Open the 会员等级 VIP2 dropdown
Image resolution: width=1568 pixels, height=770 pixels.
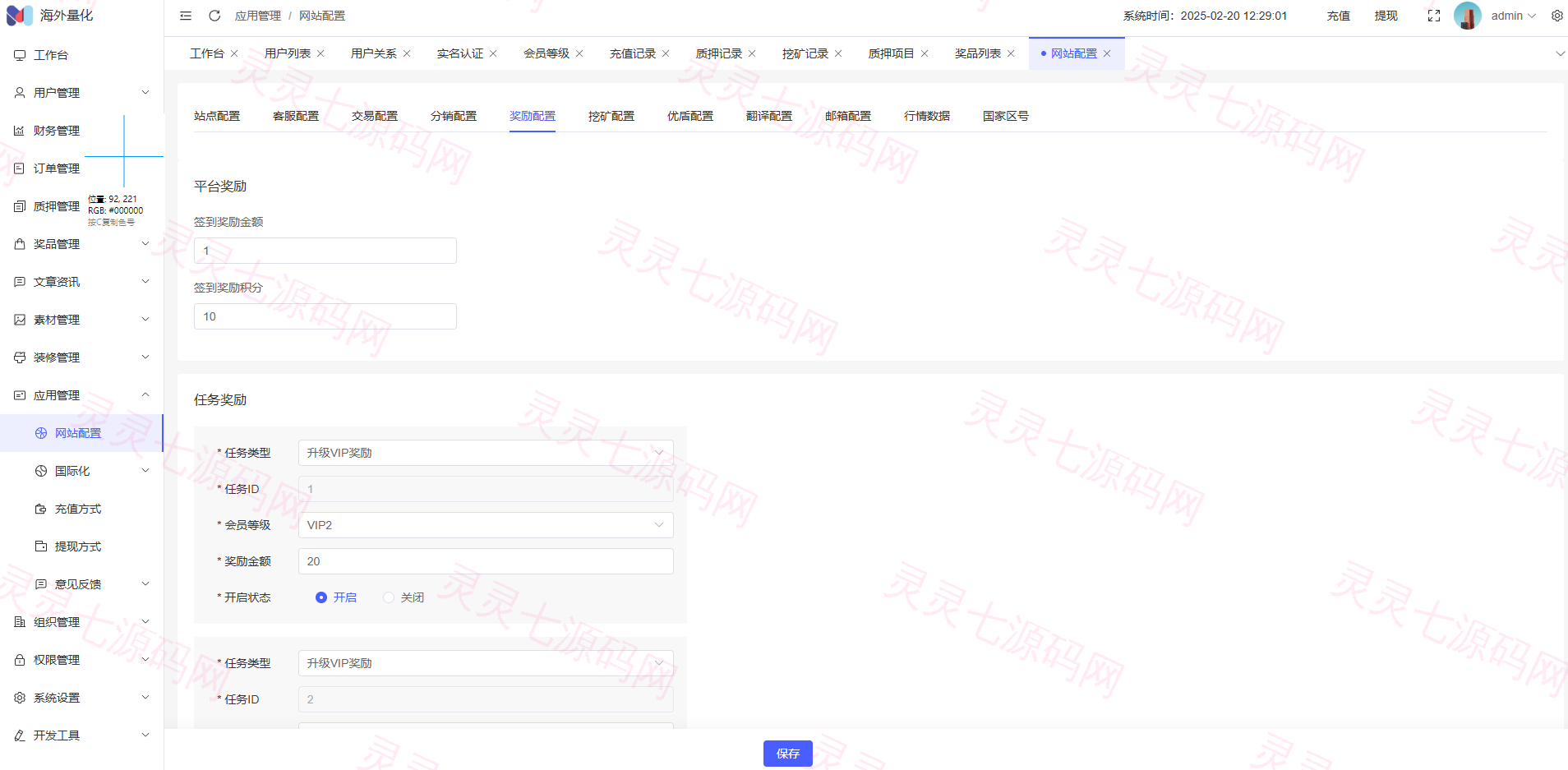click(486, 525)
